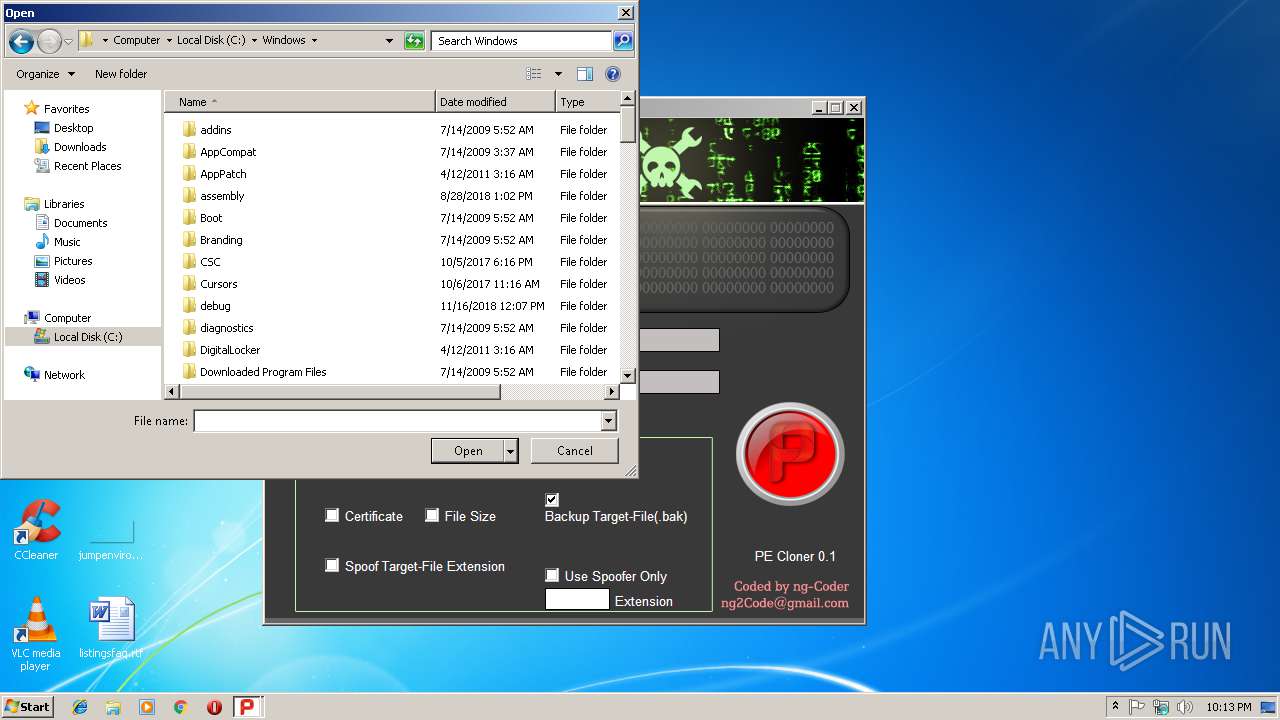Enable Use Spoofer Only checkbox
This screenshot has width=1280, height=720.
tap(552, 575)
